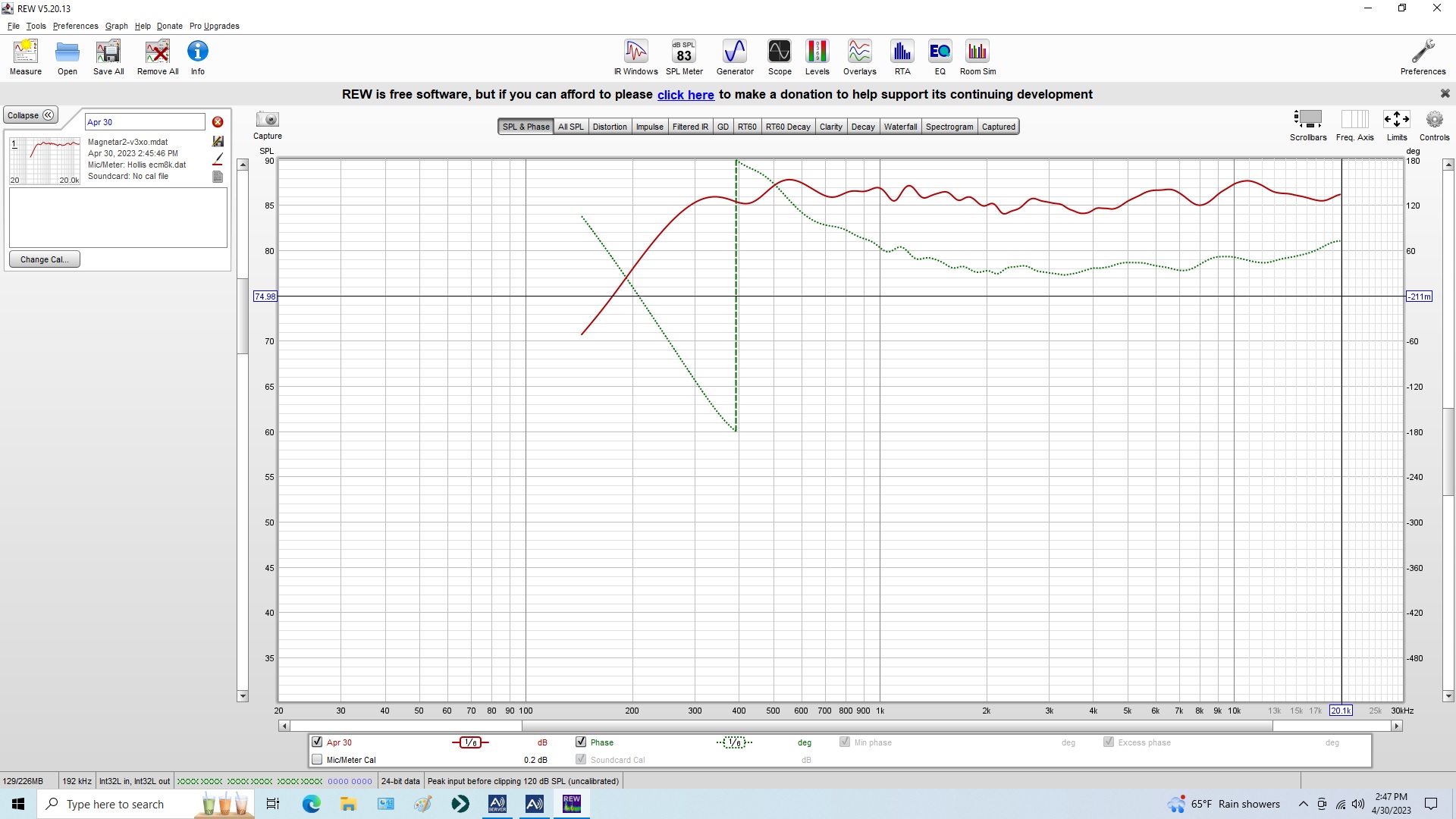Enable the Mic/Meter Cal checkbox
The image size is (1456, 819).
(317, 760)
